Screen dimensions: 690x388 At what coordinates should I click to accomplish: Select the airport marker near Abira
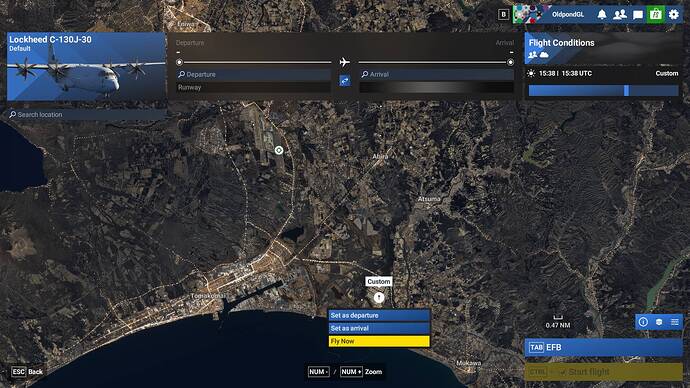coord(279,150)
